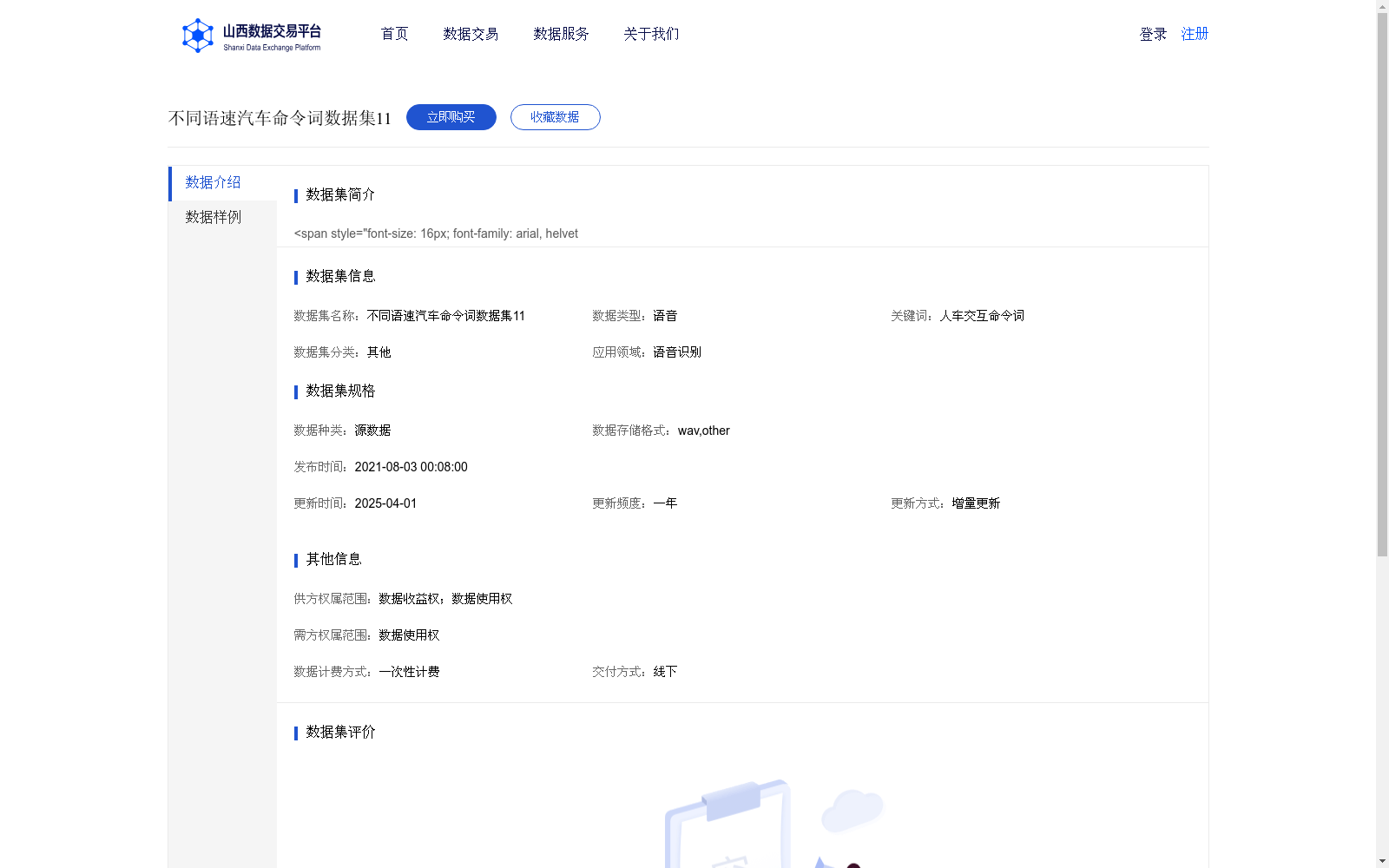This screenshot has width=1389, height=868.
Task: Click the dataset name value 不同语速汽车命令词数据集11
Action: [x=446, y=316]
